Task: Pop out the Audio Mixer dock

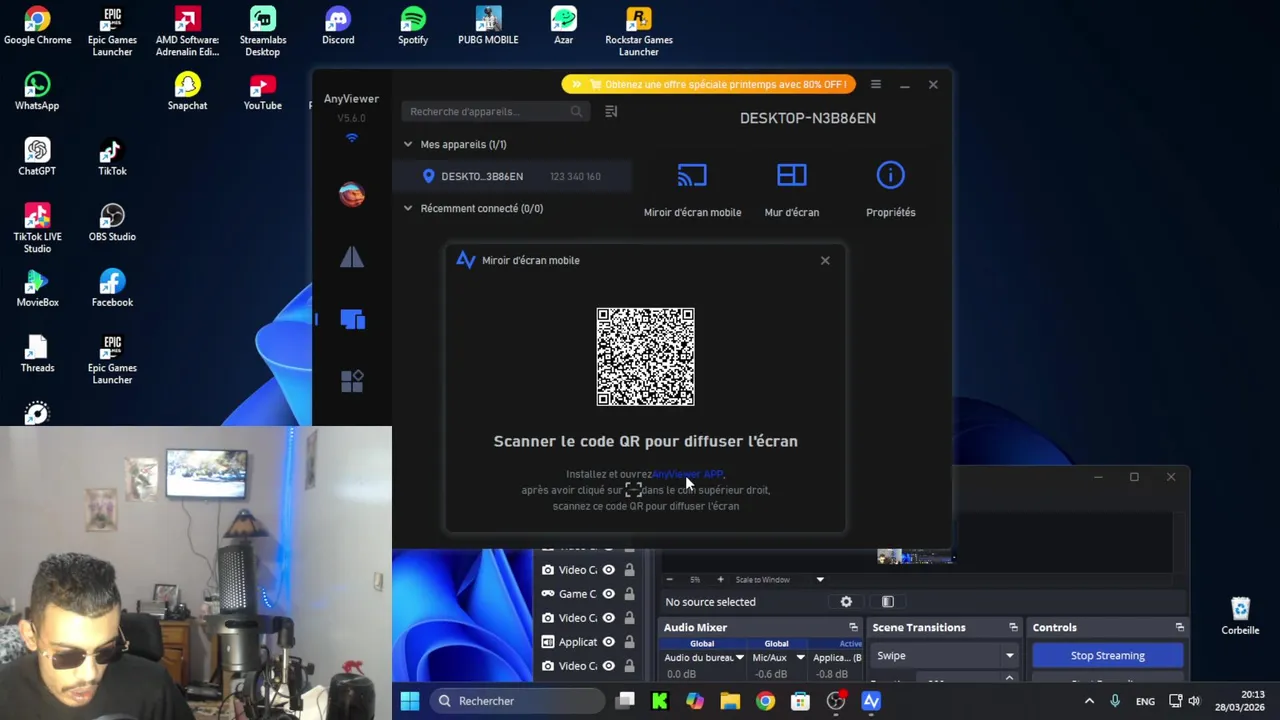Action: [853, 627]
